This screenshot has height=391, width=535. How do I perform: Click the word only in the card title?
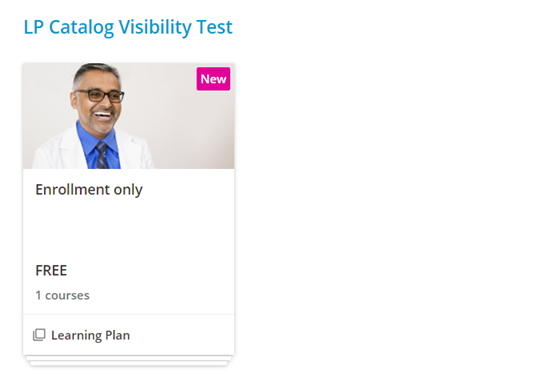(128, 190)
